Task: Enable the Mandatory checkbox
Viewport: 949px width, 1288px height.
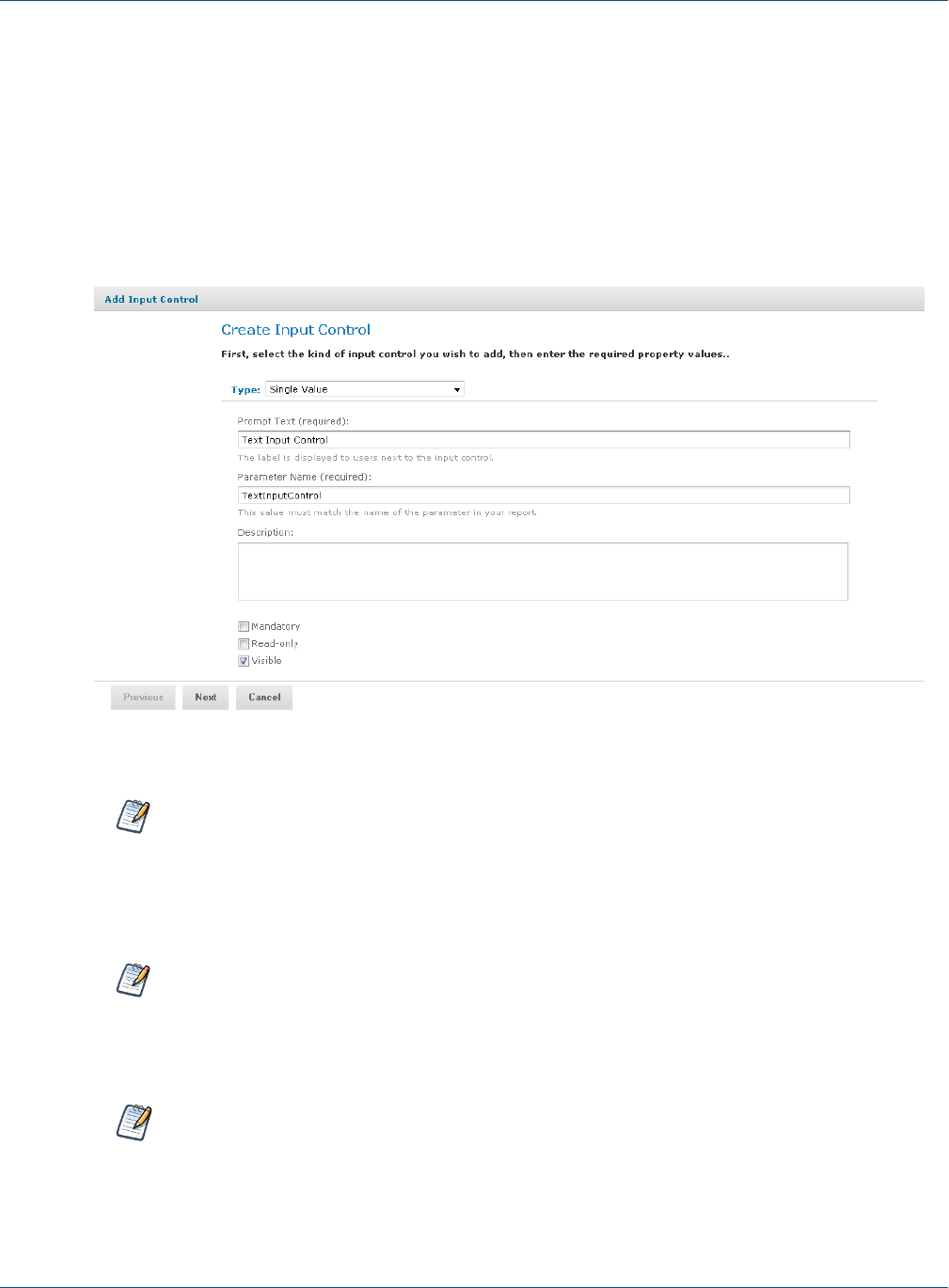Action: click(244, 627)
